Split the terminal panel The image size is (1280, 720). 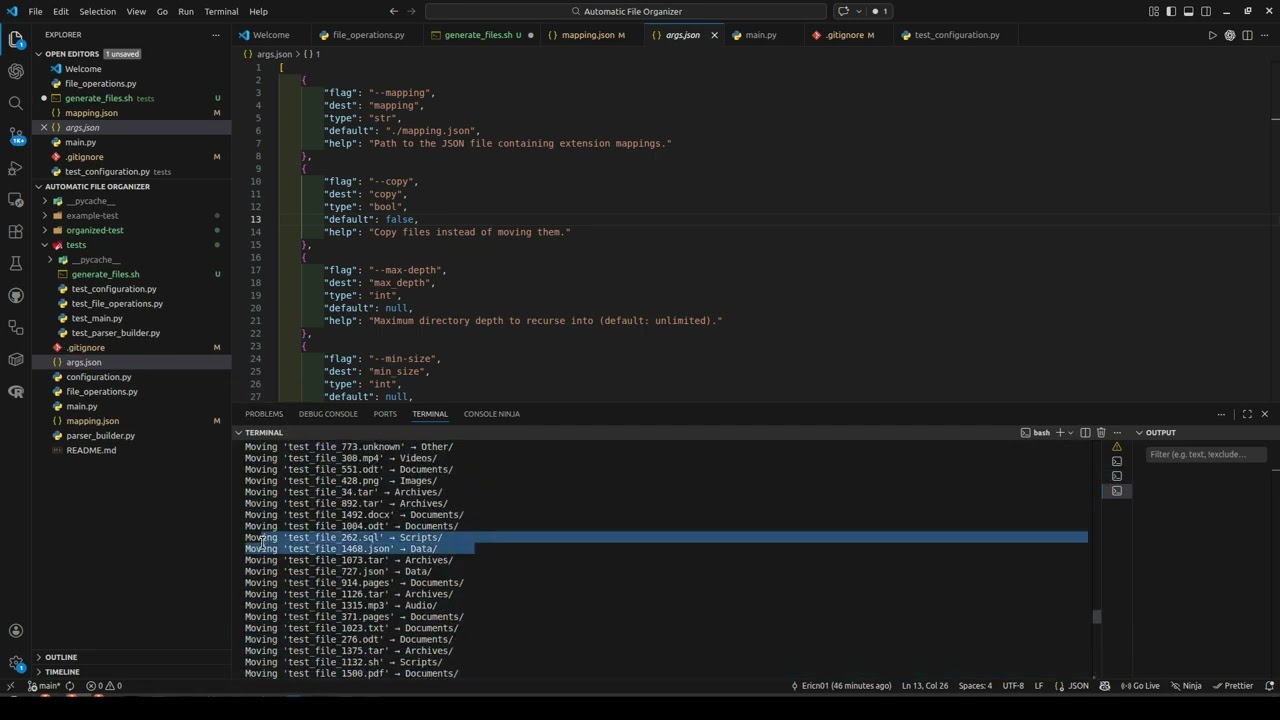pyautogui.click(x=1085, y=433)
